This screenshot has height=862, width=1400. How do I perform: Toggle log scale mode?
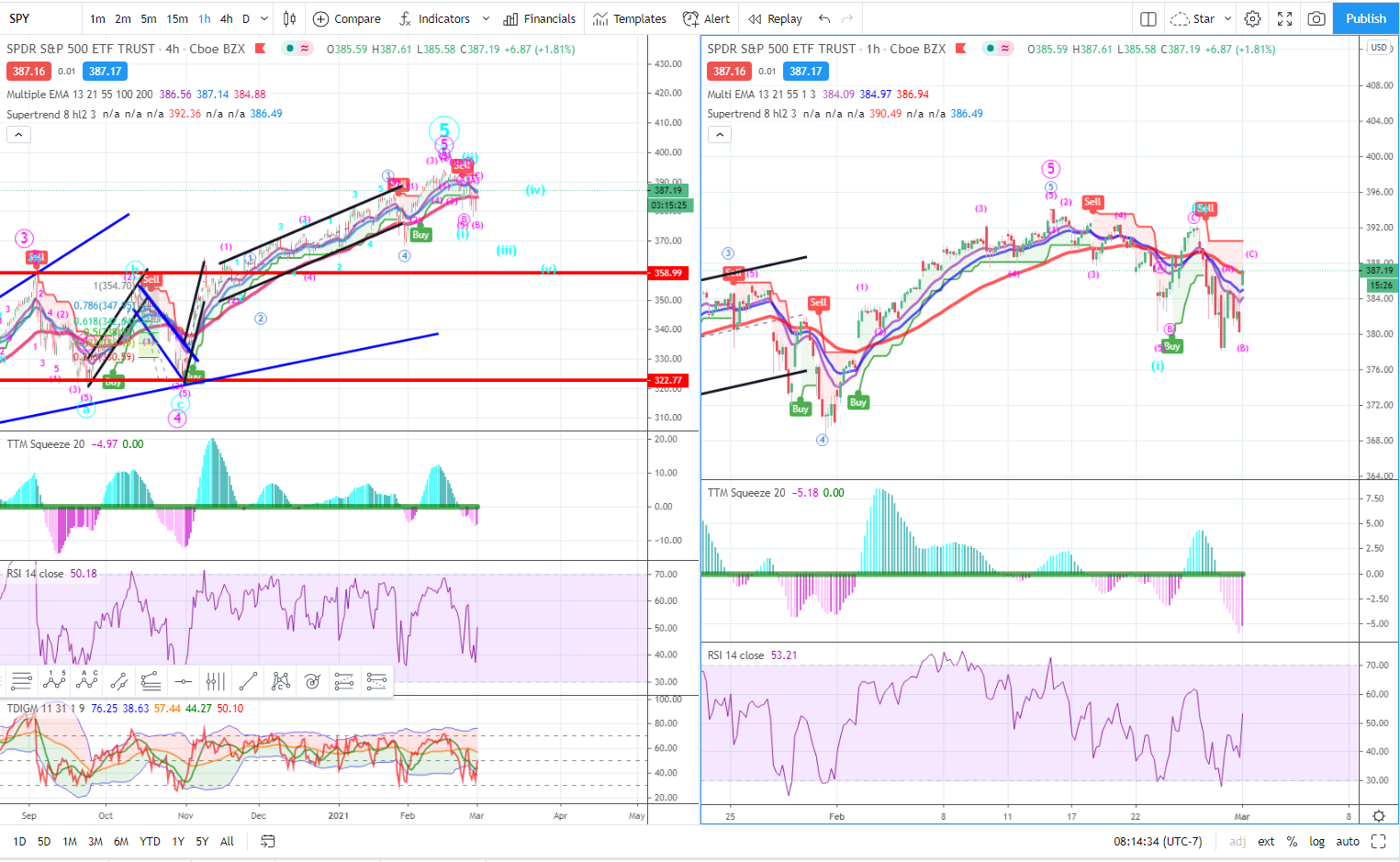tap(1316, 841)
